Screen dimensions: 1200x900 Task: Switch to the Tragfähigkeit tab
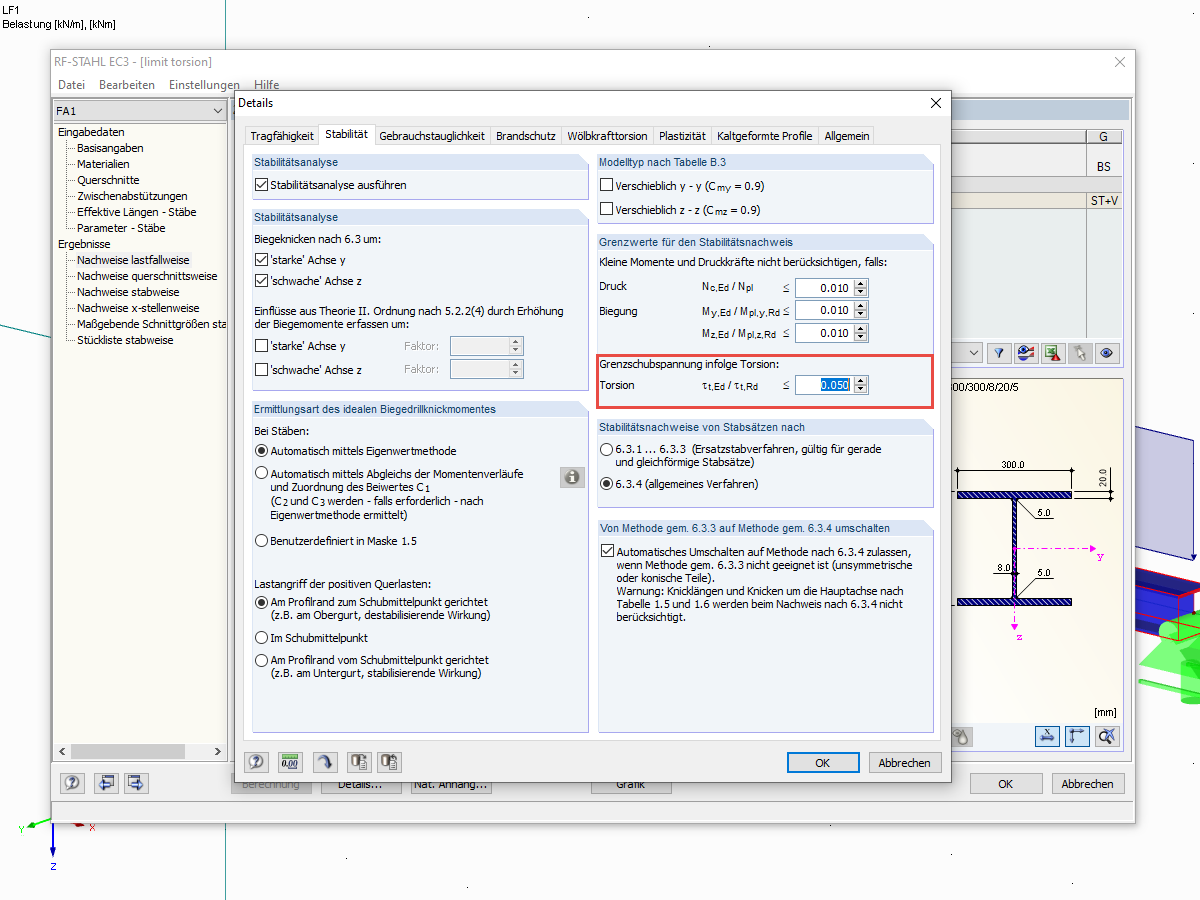(x=282, y=136)
